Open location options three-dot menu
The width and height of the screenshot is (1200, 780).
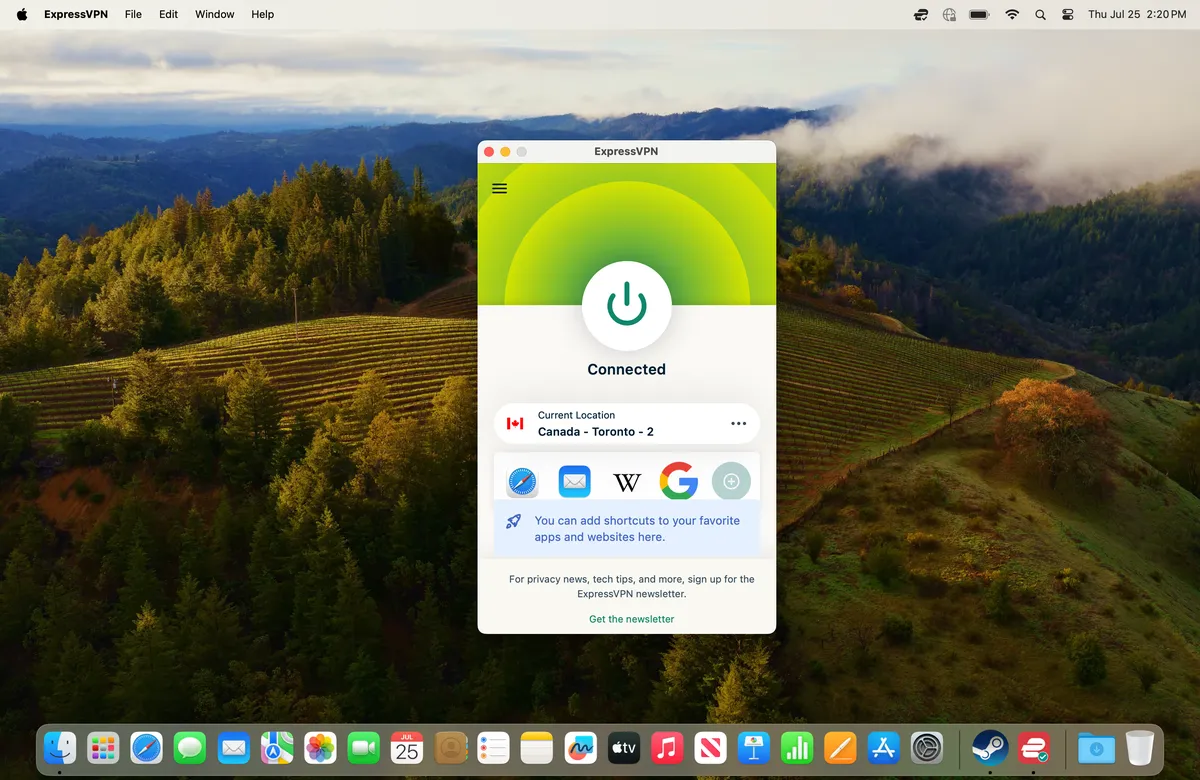[x=738, y=424]
